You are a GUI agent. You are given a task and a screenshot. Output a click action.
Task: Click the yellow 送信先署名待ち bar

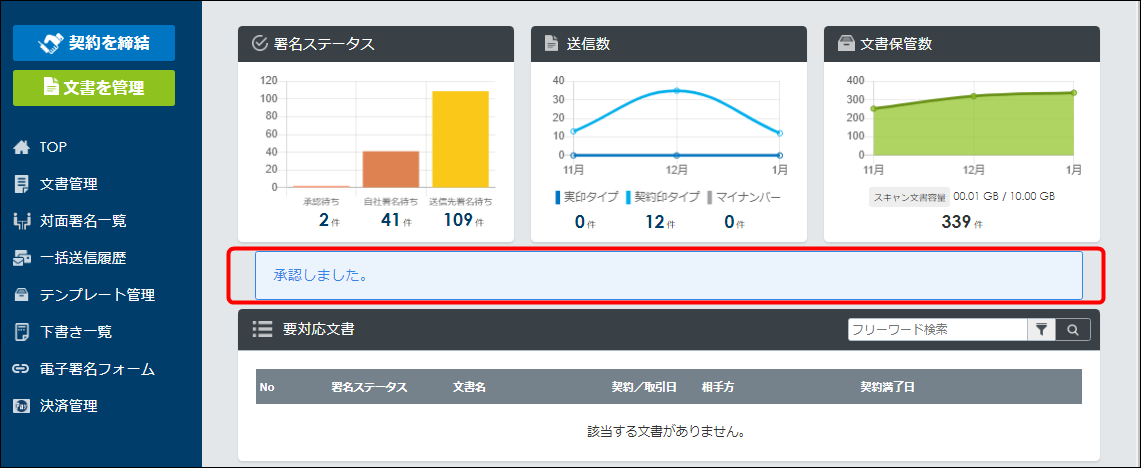point(461,139)
